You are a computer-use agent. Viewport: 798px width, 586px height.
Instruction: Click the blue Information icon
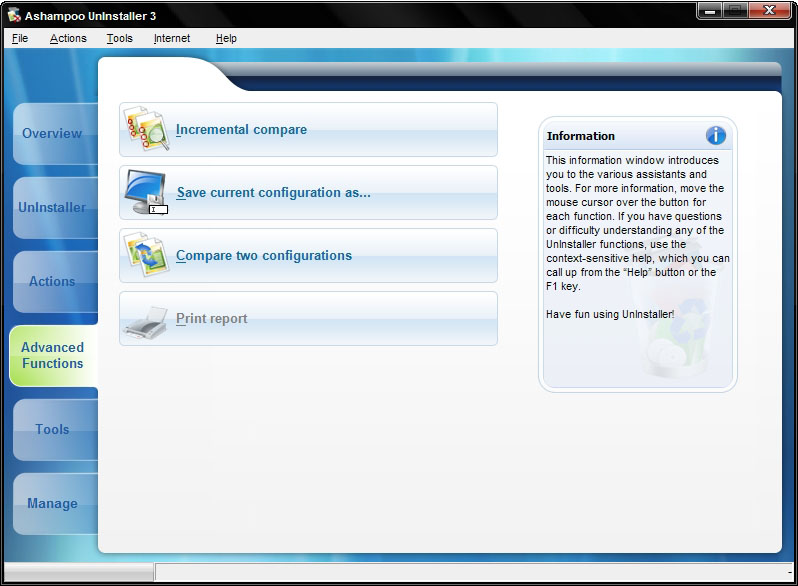pyautogui.click(x=716, y=135)
